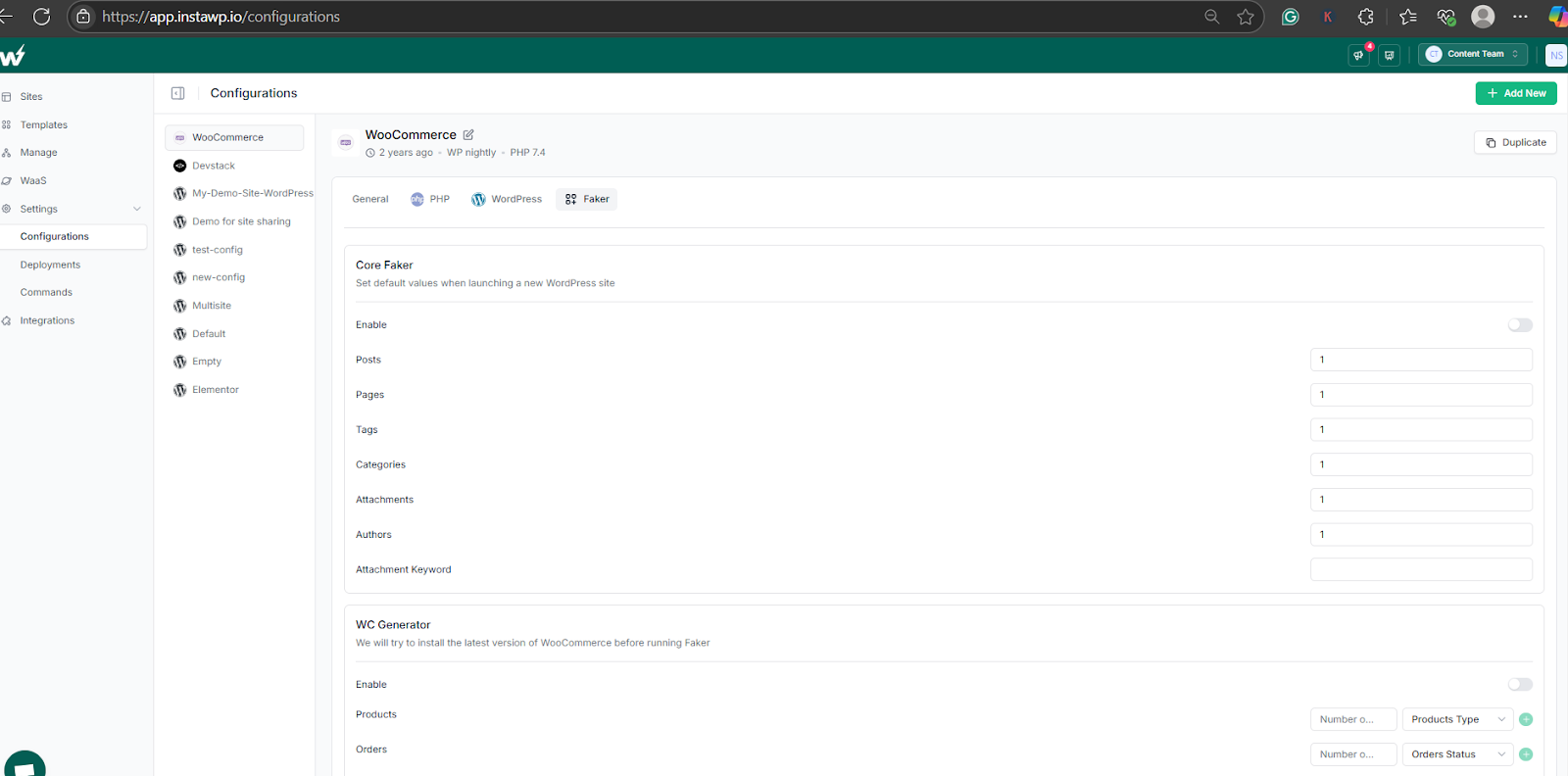Click the chat bubble widget icon
Image resolution: width=1568 pixels, height=776 pixels.
[x=24, y=764]
